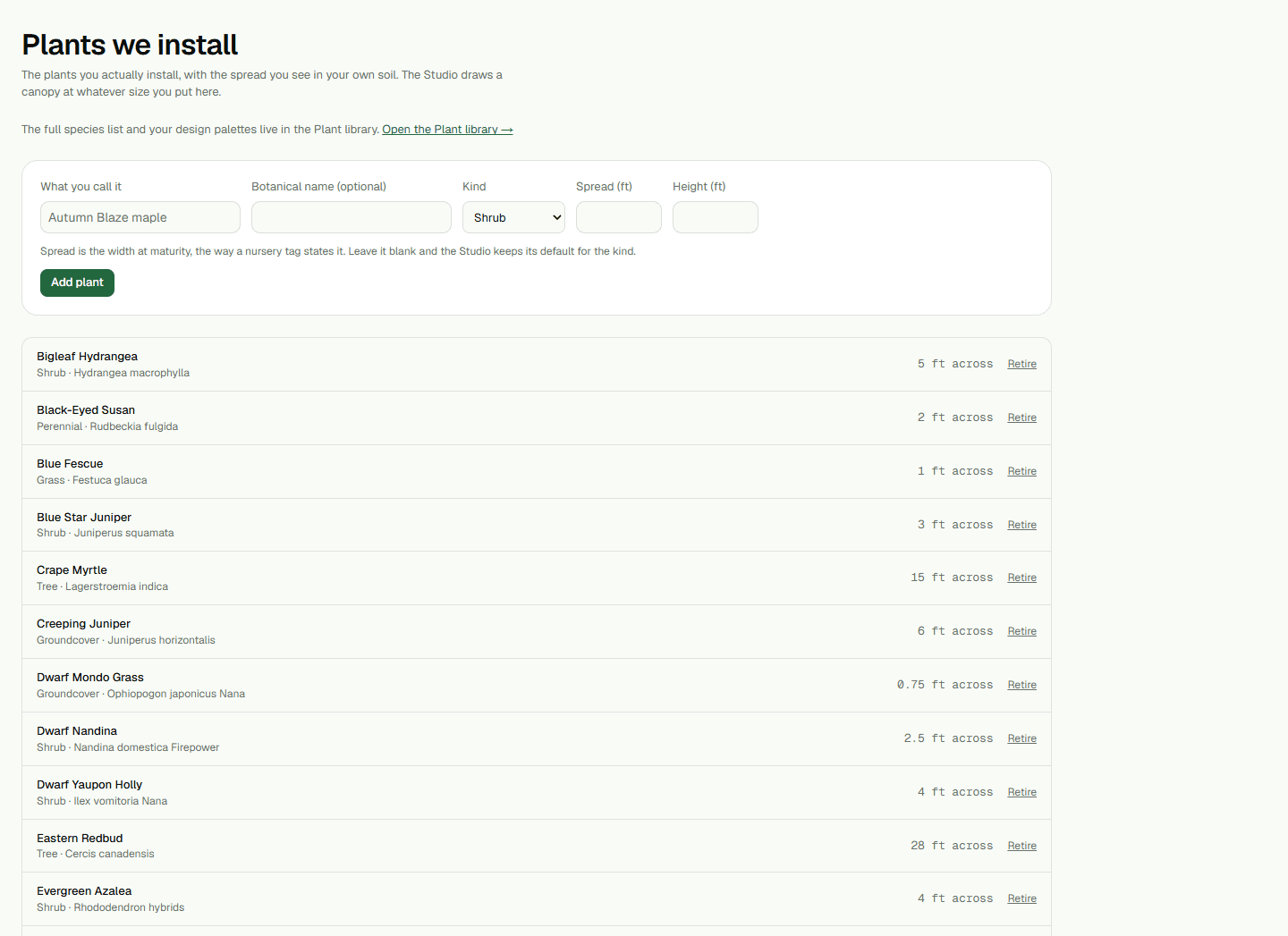Click 'Perennial · Rudbeckia fulgida' subtitle
This screenshot has height=936, width=1288.
[x=107, y=426]
